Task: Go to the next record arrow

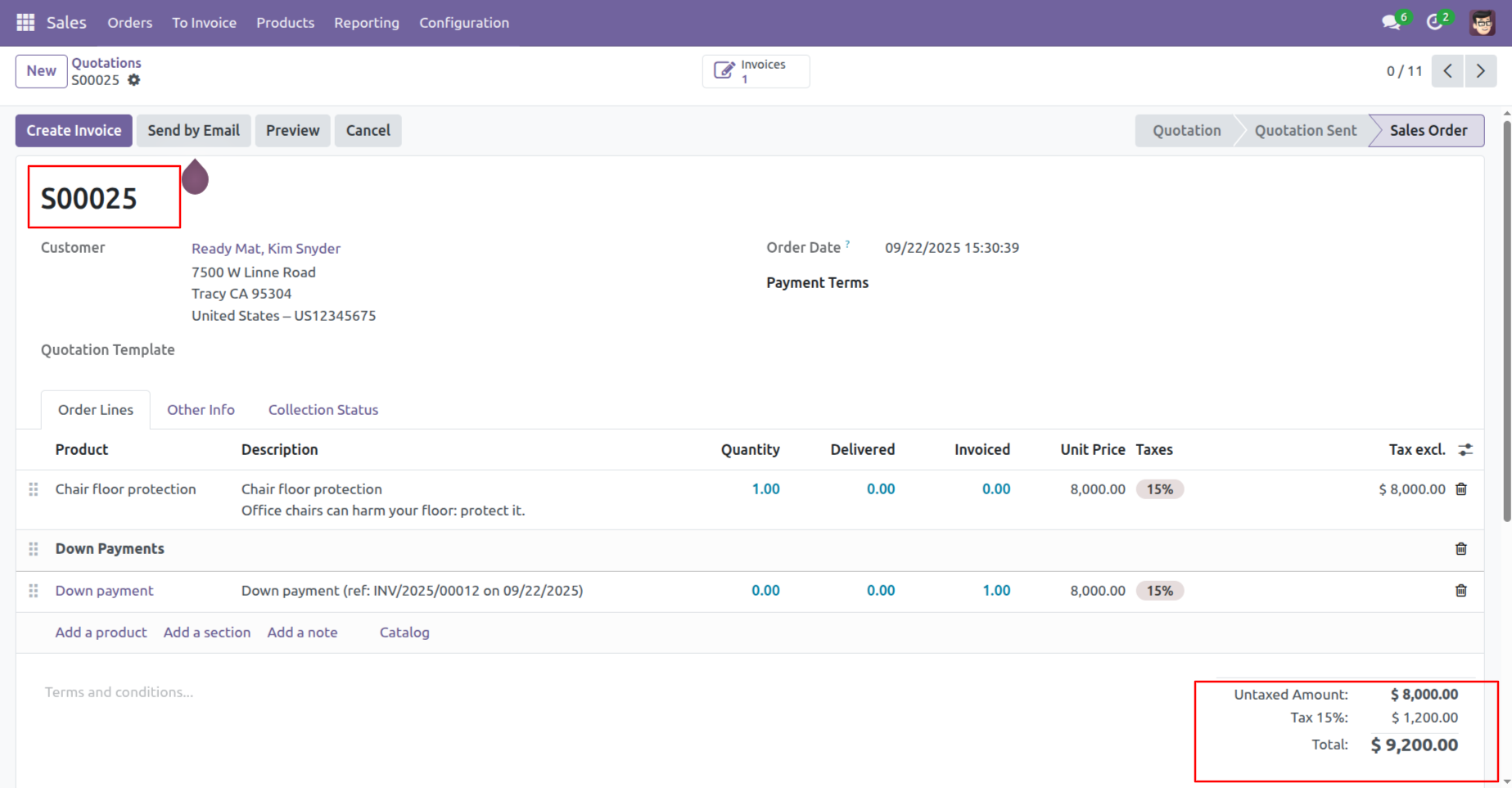Action: coord(1480,71)
